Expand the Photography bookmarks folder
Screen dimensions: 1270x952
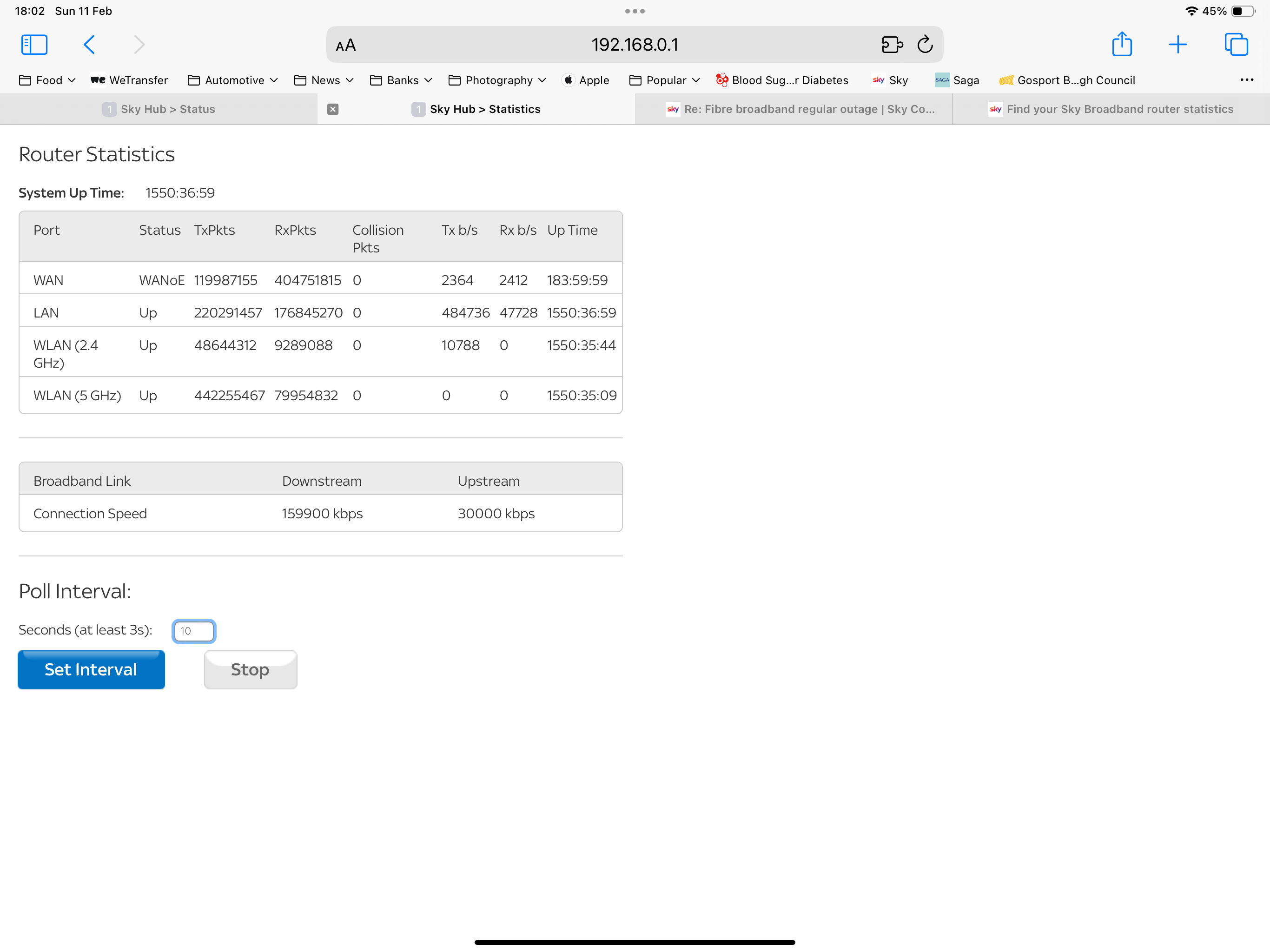[496, 80]
